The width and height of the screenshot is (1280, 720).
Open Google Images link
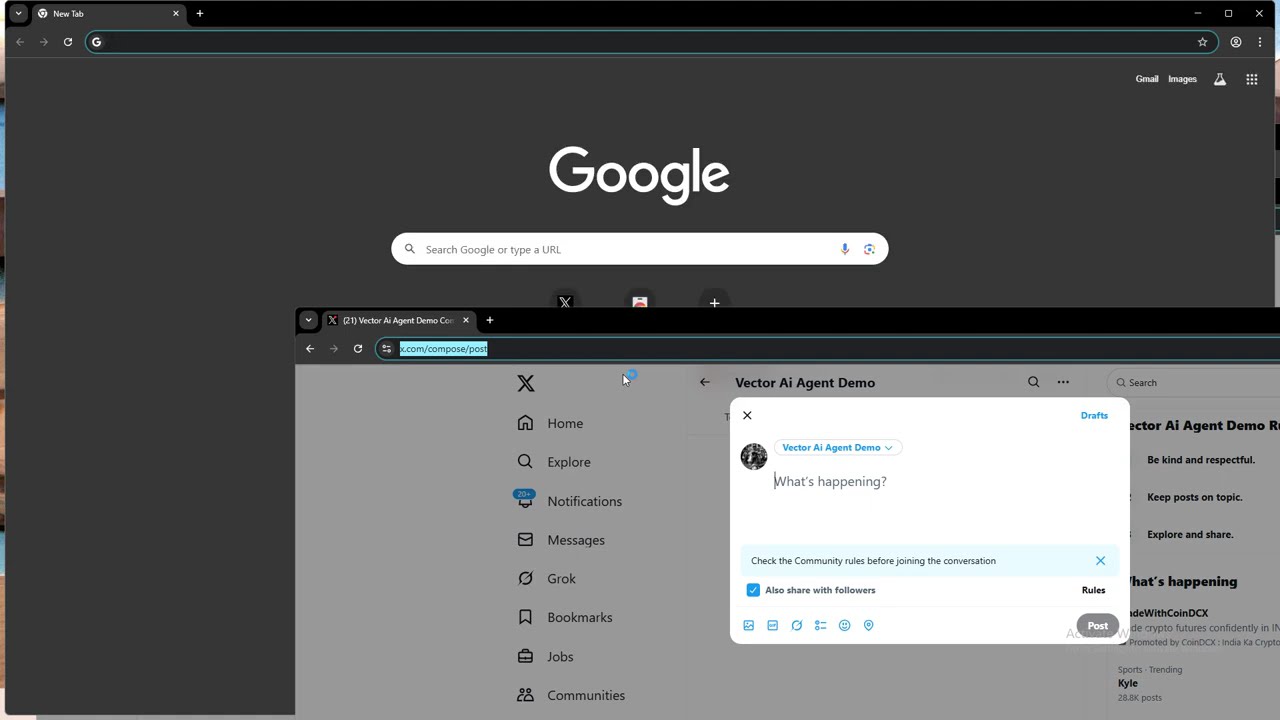click(x=1182, y=79)
